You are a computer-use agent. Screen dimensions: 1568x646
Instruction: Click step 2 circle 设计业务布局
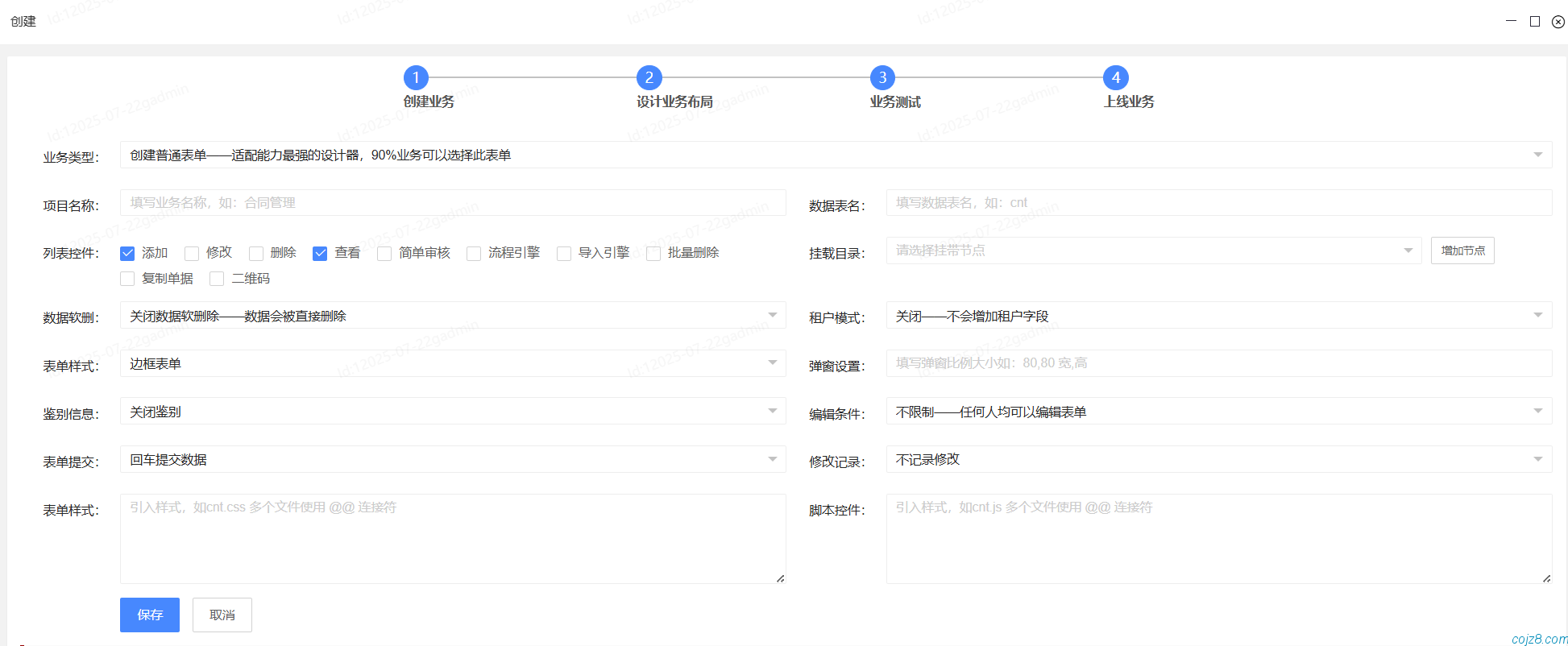[x=649, y=78]
